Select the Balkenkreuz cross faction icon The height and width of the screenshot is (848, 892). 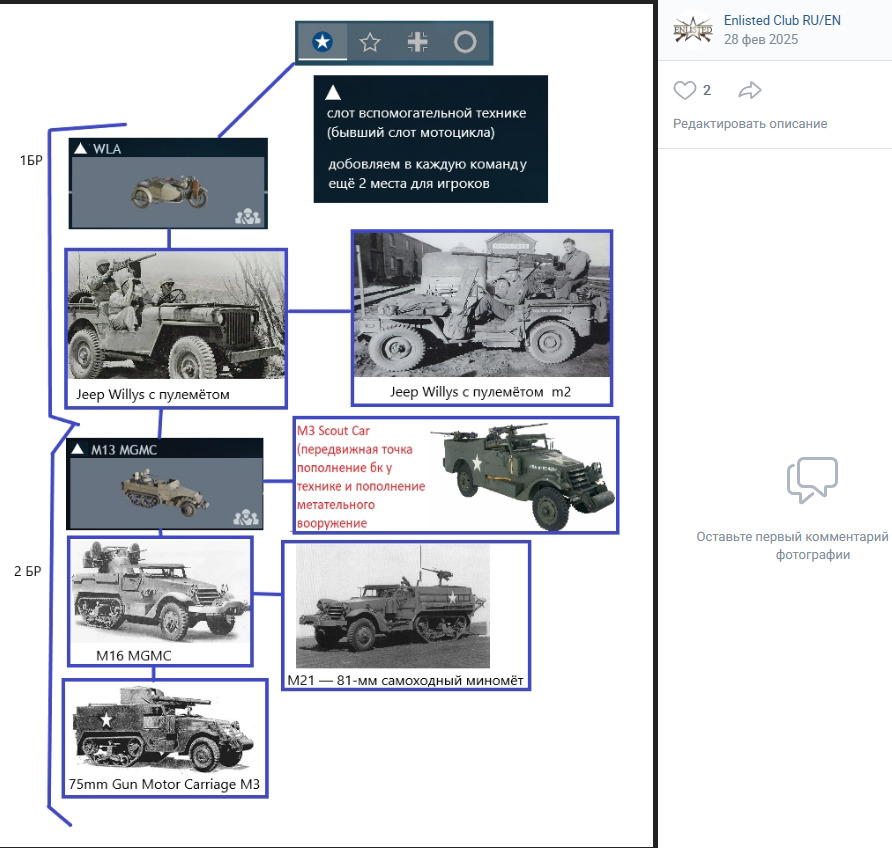pyautogui.click(x=418, y=42)
